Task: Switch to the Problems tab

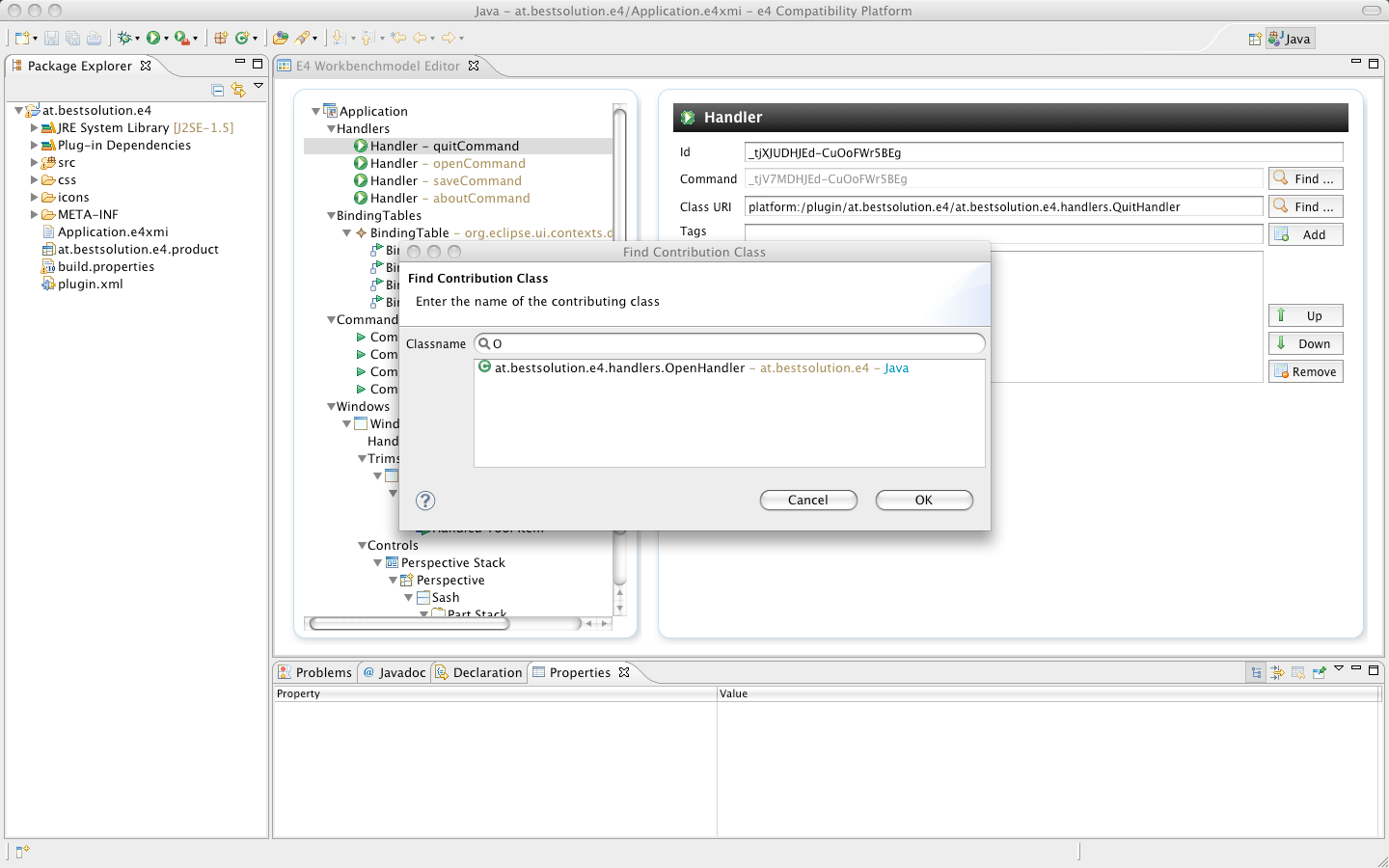Action: 314,672
